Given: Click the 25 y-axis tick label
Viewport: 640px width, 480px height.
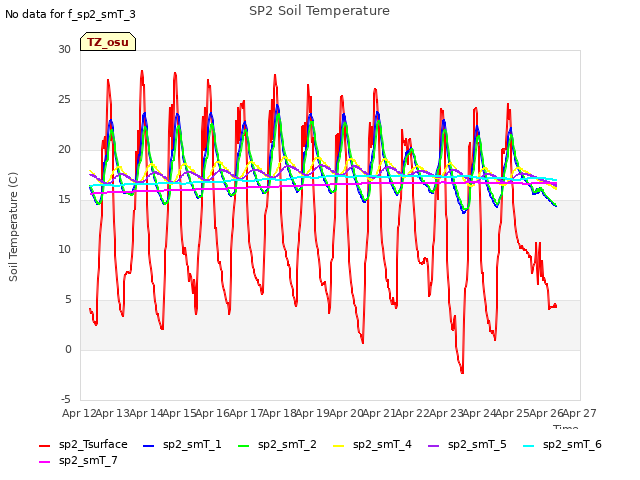Looking at the screenshot, I should pos(64,100).
